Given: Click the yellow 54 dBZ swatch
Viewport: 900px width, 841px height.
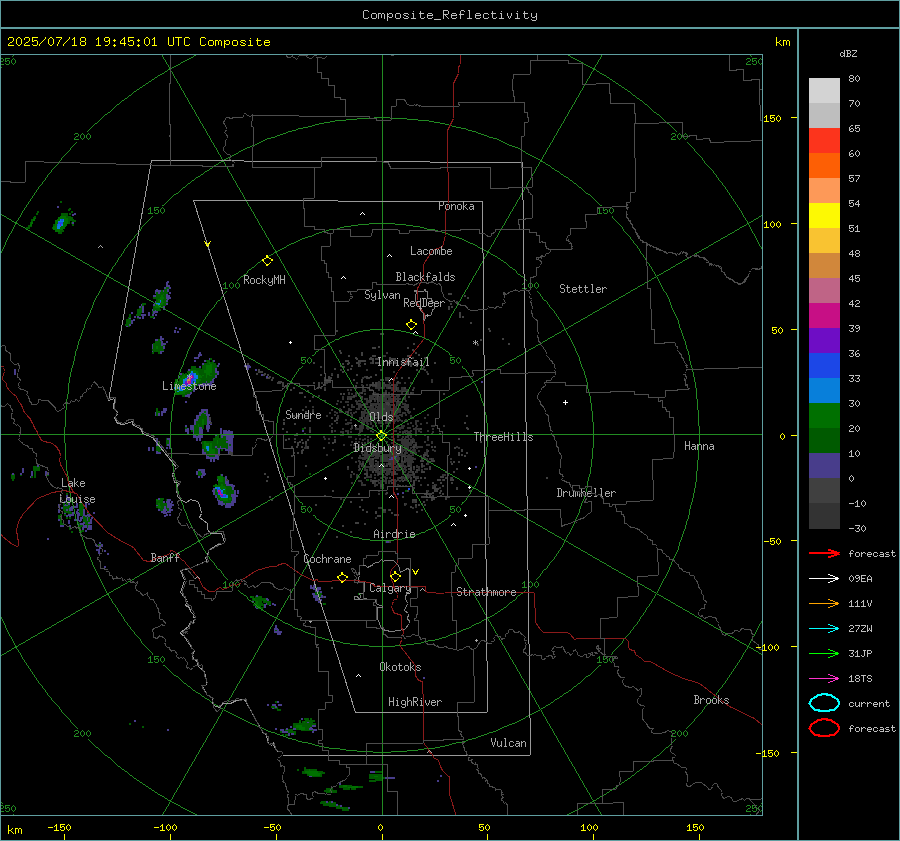Looking at the screenshot, I should 824,215.
